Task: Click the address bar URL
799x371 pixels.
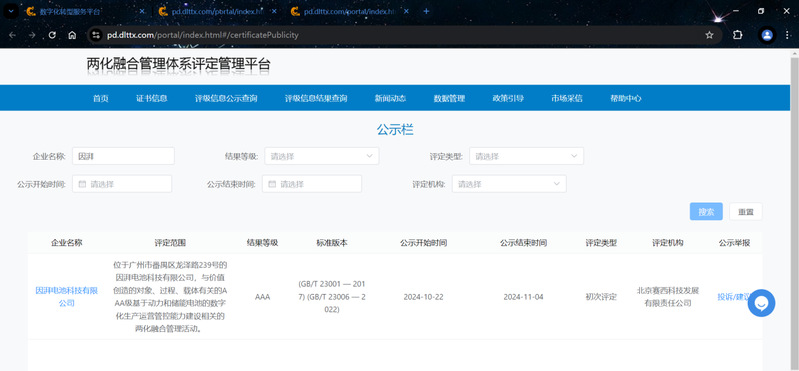Action: click(202, 35)
